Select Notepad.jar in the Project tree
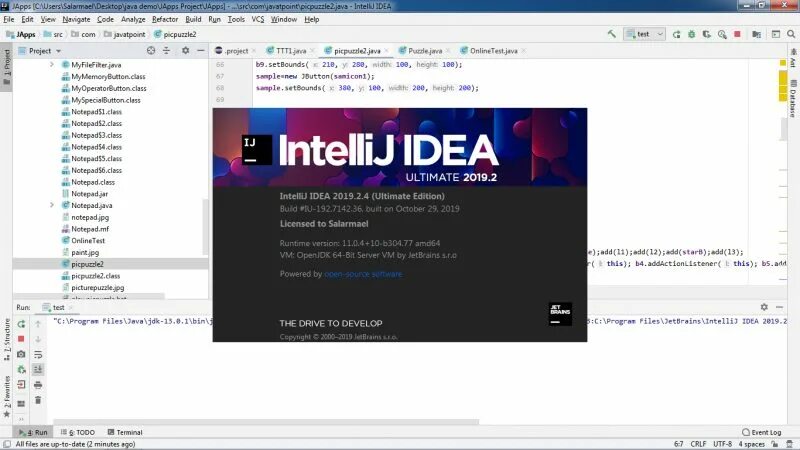 89,193
